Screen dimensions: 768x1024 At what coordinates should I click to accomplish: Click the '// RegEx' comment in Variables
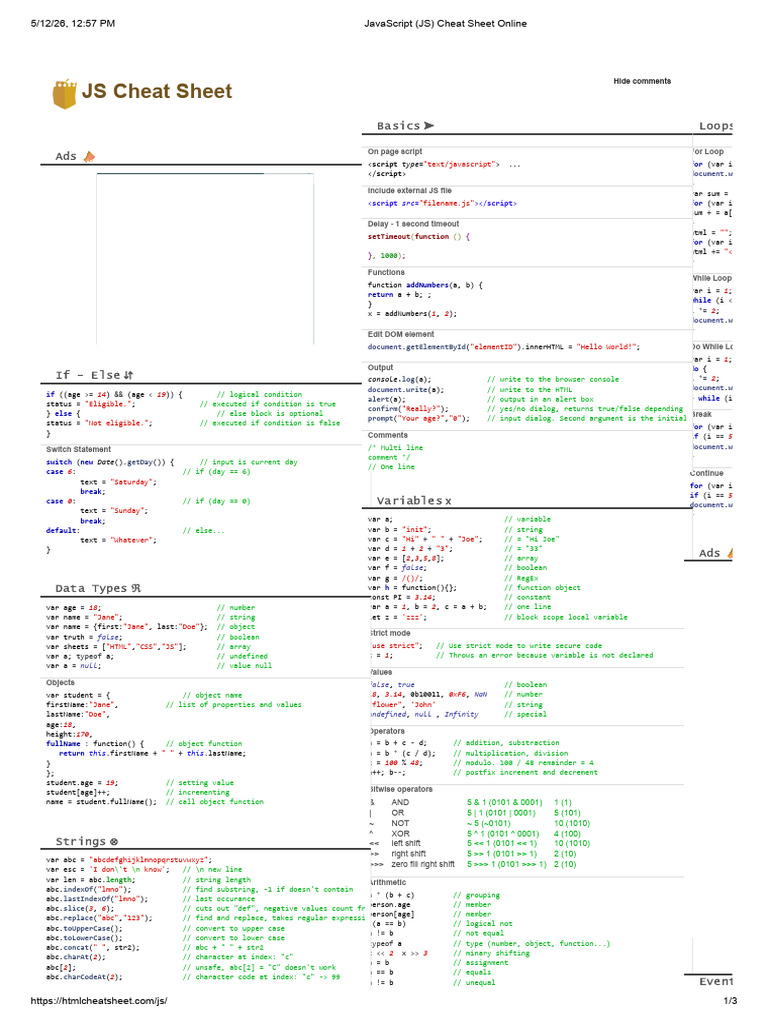[521, 578]
